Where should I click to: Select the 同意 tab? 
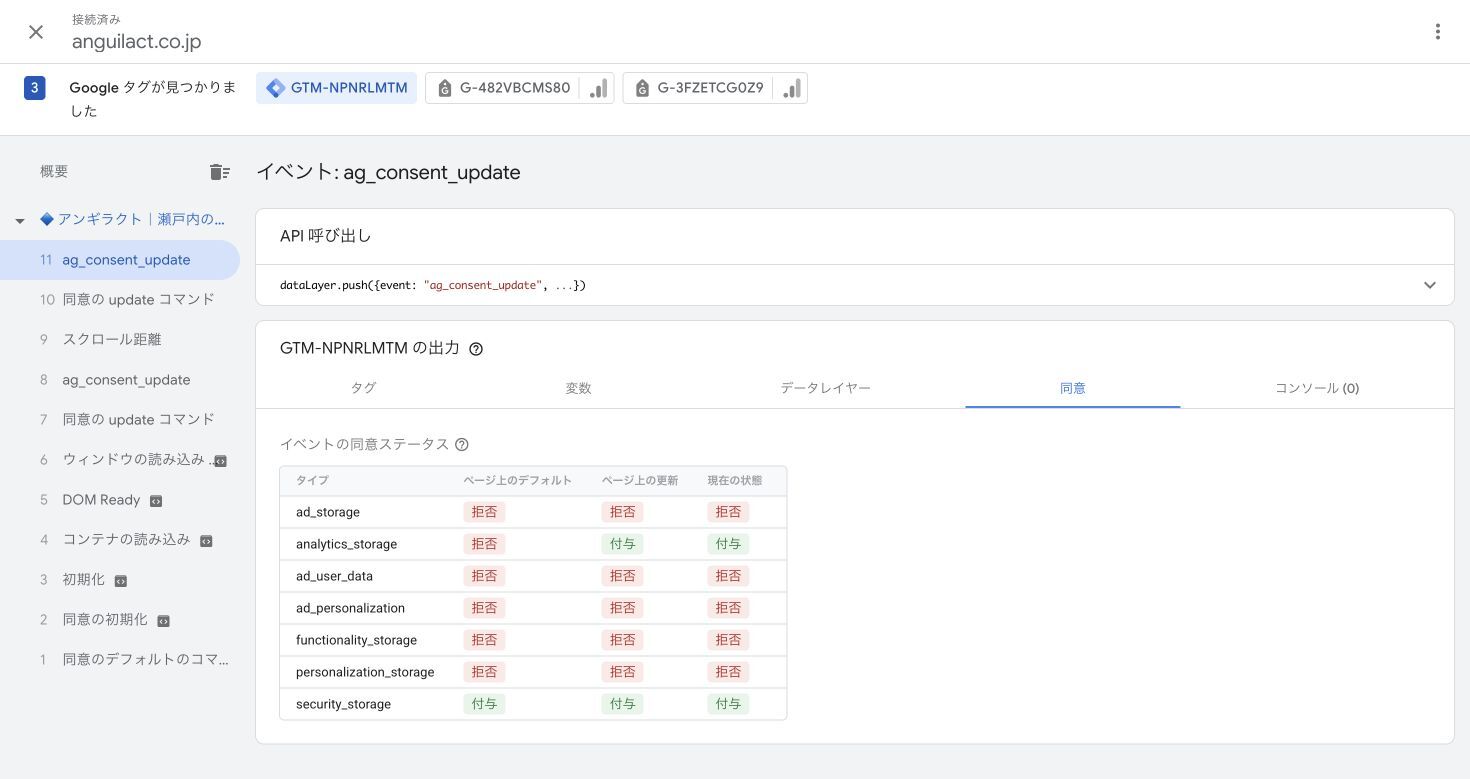1072,388
